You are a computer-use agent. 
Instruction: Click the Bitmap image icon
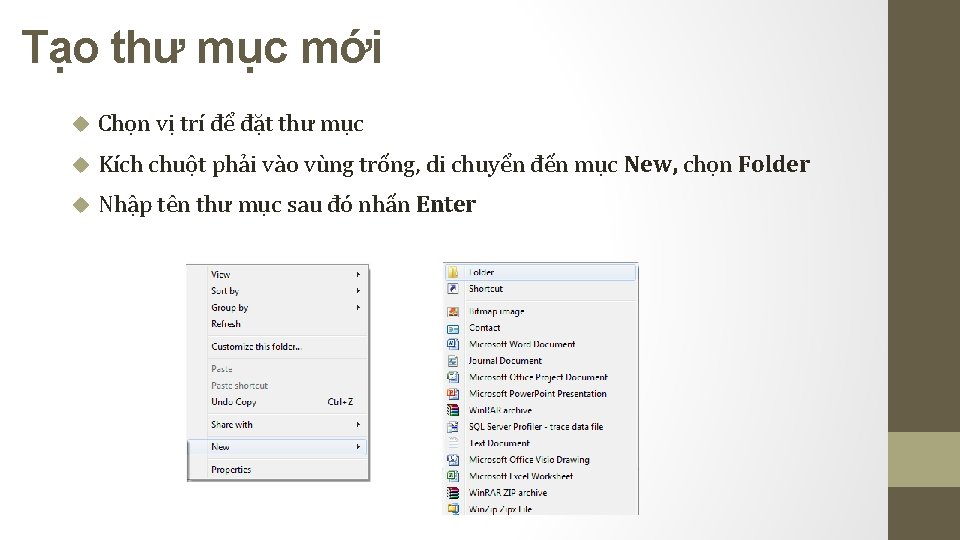point(453,312)
